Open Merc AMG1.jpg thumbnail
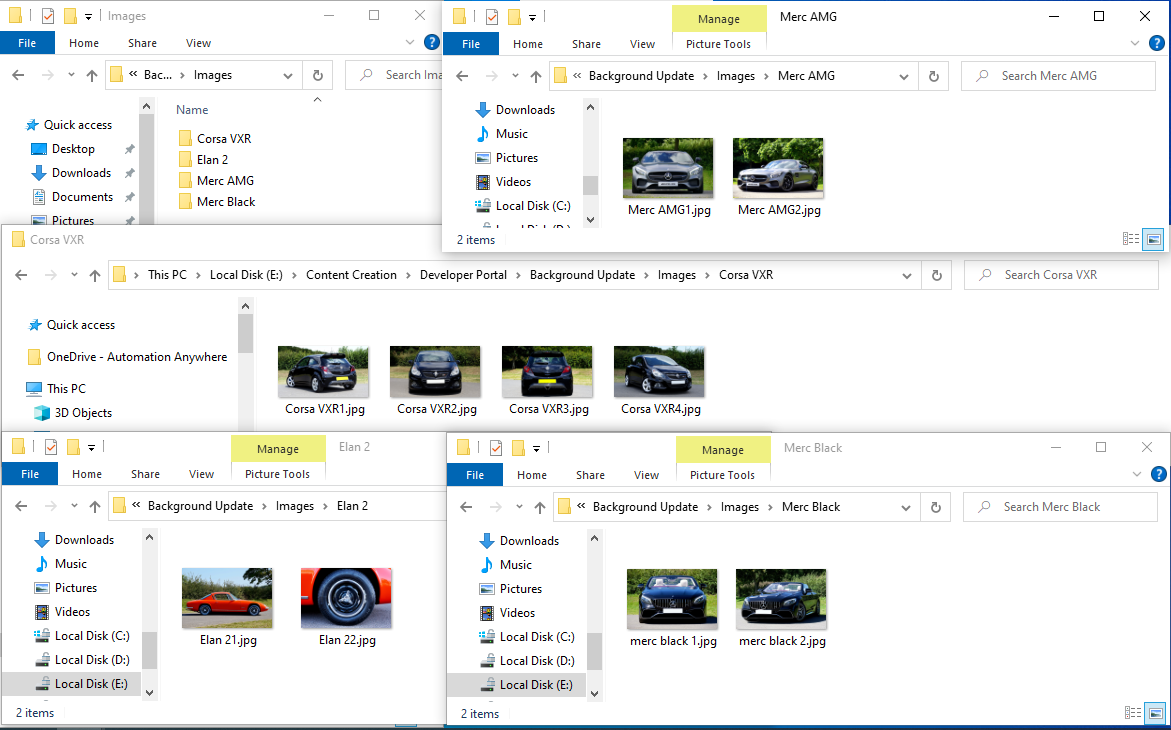Screen dimensions: 1171x730 [668, 167]
